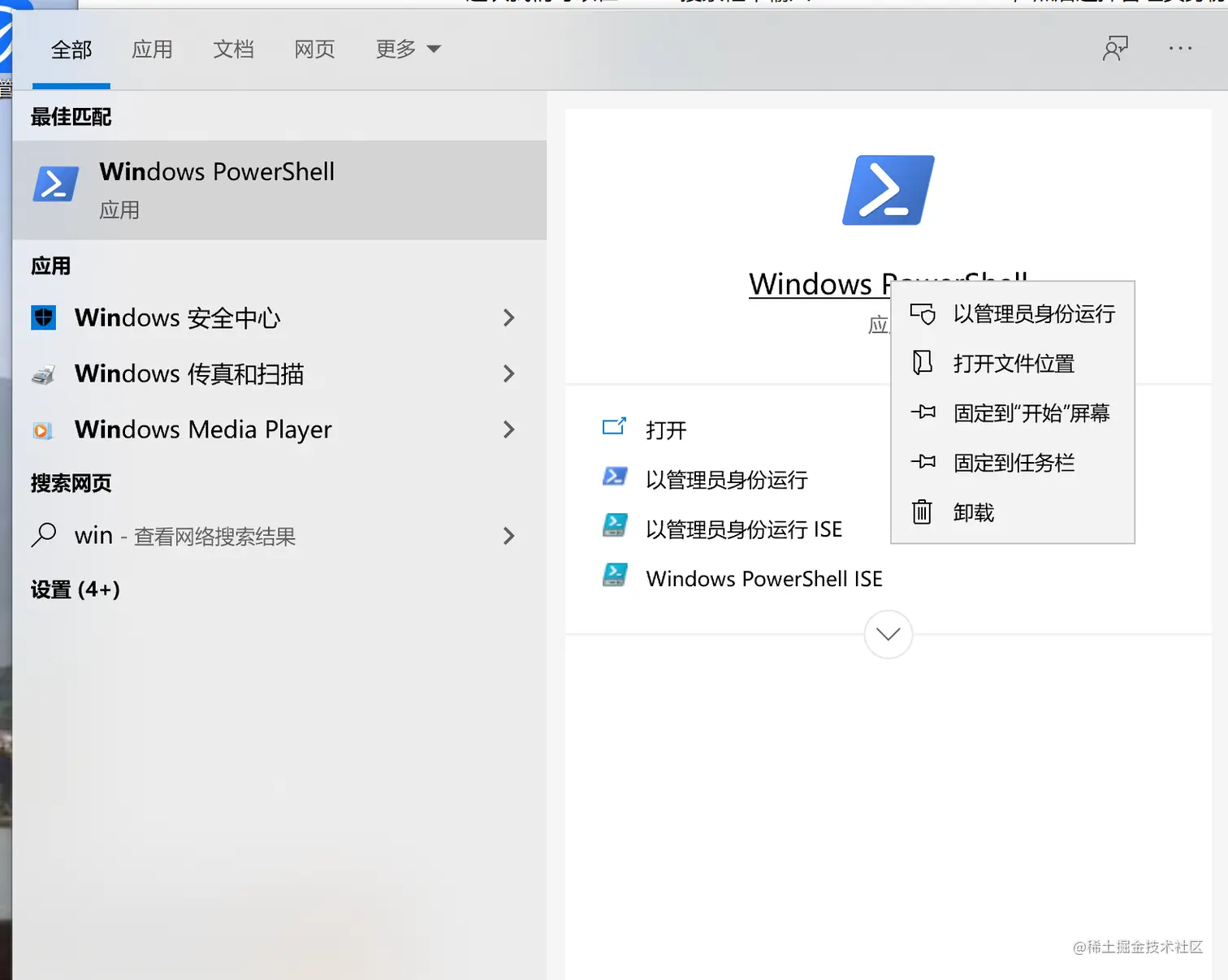
Task: Open Windows 安全中心 result
Action: tap(252, 317)
